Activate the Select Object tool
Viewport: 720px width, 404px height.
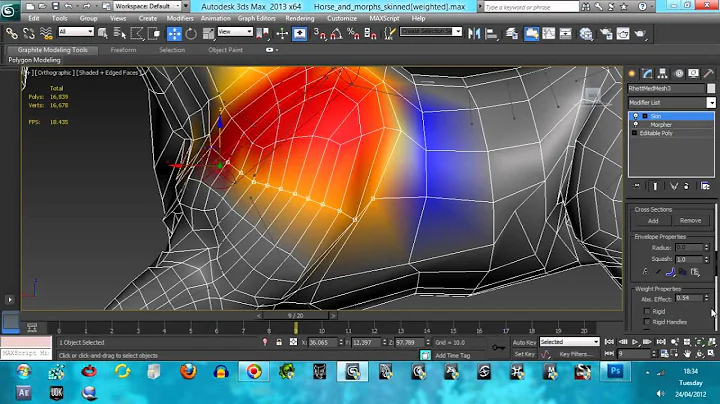pyautogui.click(x=103, y=33)
